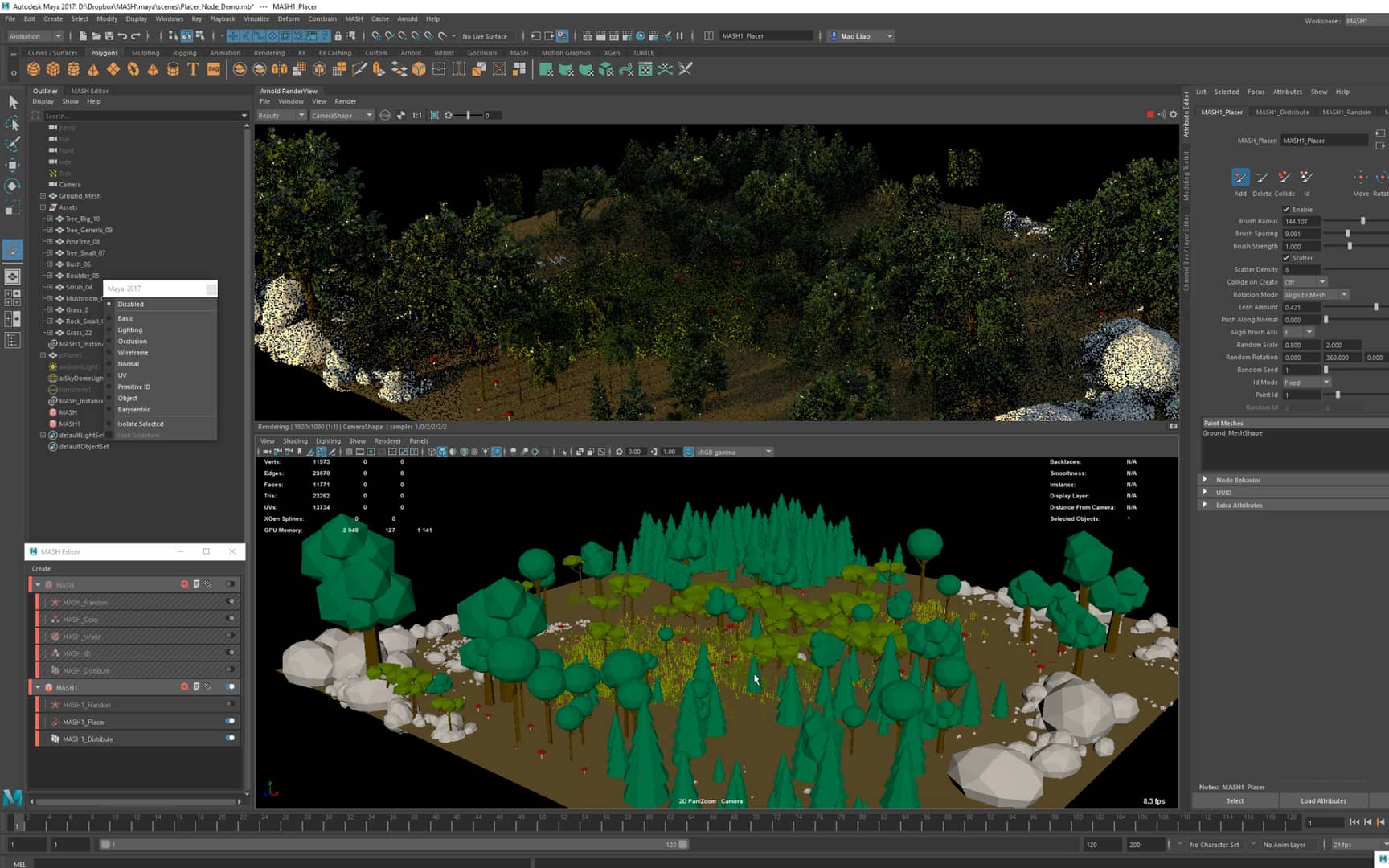Activate the Select tool in the left toolbox

click(x=12, y=102)
